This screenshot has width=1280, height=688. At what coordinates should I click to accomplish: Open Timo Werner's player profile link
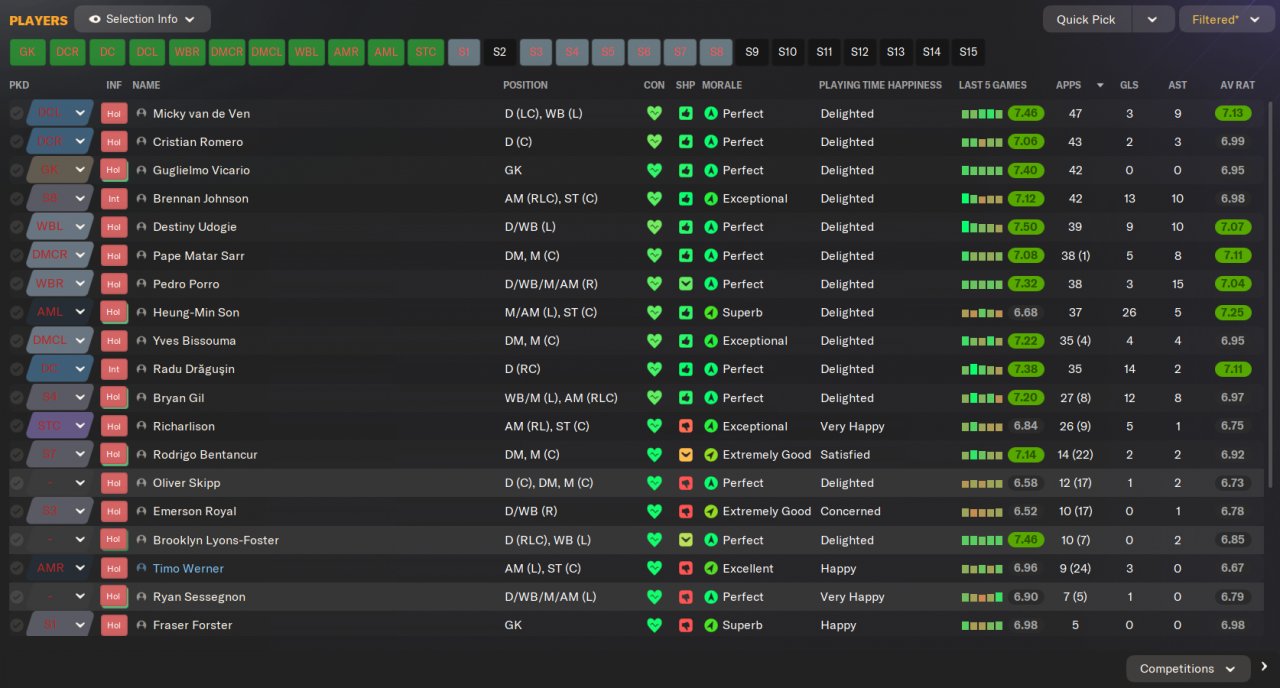[188, 568]
